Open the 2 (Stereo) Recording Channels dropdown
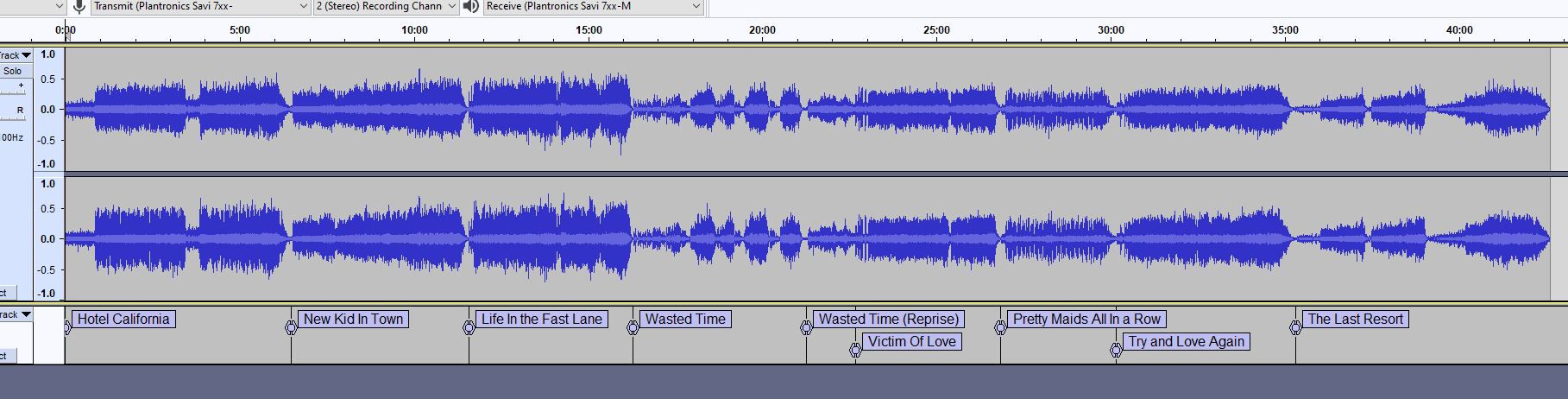This screenshot has height=399, width=1568. click(385, 7)
